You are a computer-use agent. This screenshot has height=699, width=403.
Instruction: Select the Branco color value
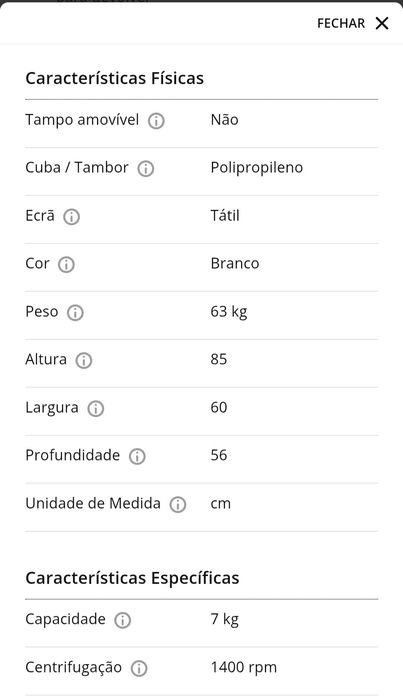235,263
